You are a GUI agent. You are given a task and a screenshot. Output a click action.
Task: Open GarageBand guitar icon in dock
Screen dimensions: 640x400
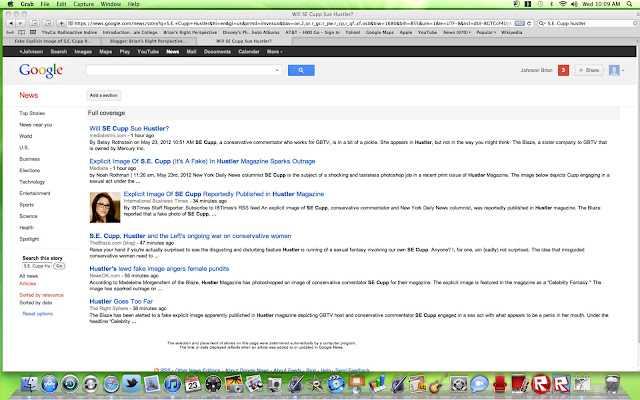tap(438, 384)
